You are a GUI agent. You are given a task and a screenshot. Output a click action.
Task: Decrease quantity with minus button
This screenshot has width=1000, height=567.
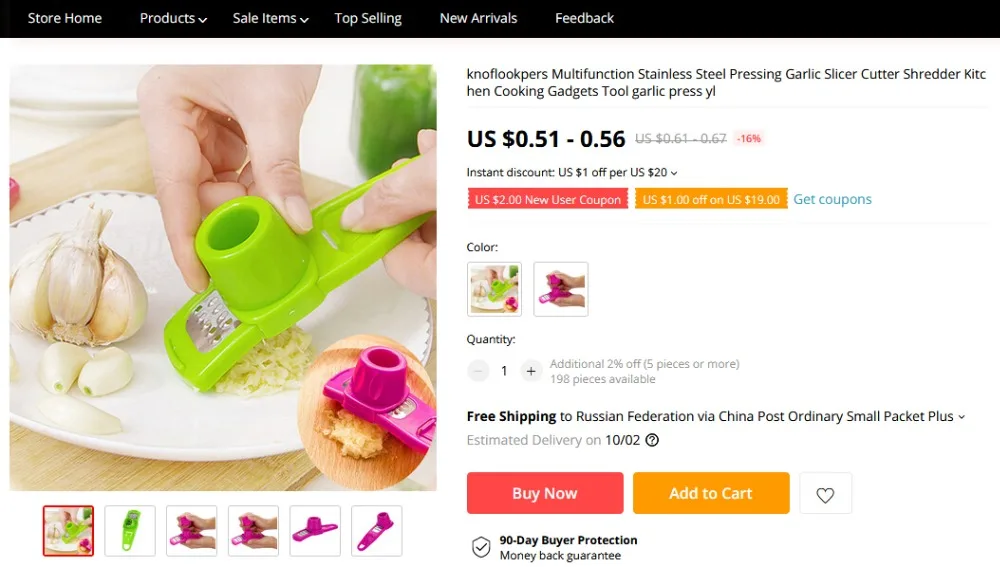[x=478, y=371]
